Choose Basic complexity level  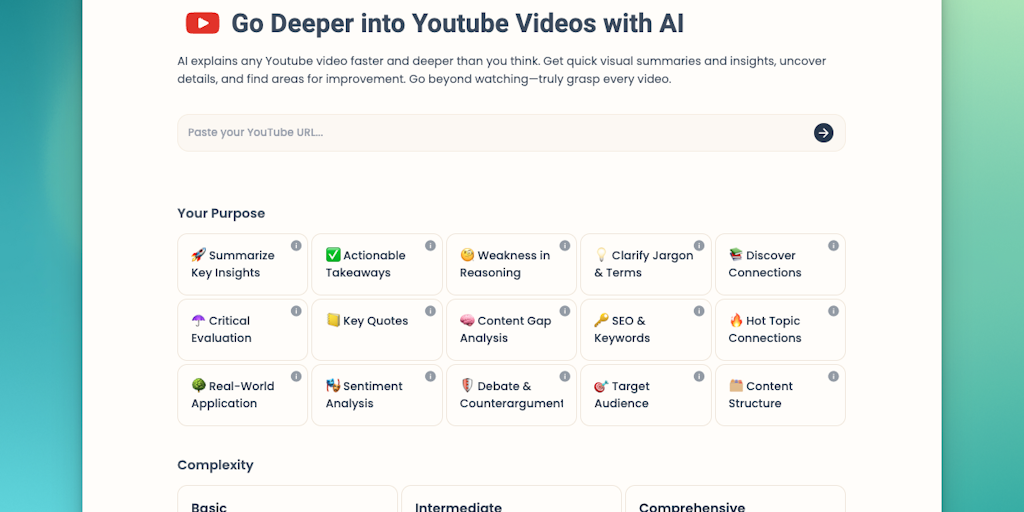point(288,502)
